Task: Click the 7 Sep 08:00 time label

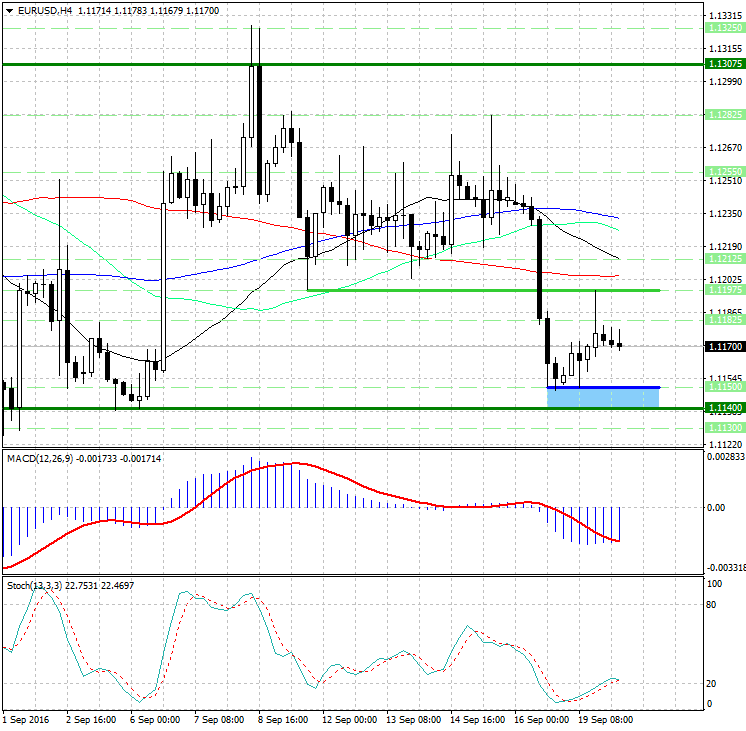Action: [x=219, y=720]
